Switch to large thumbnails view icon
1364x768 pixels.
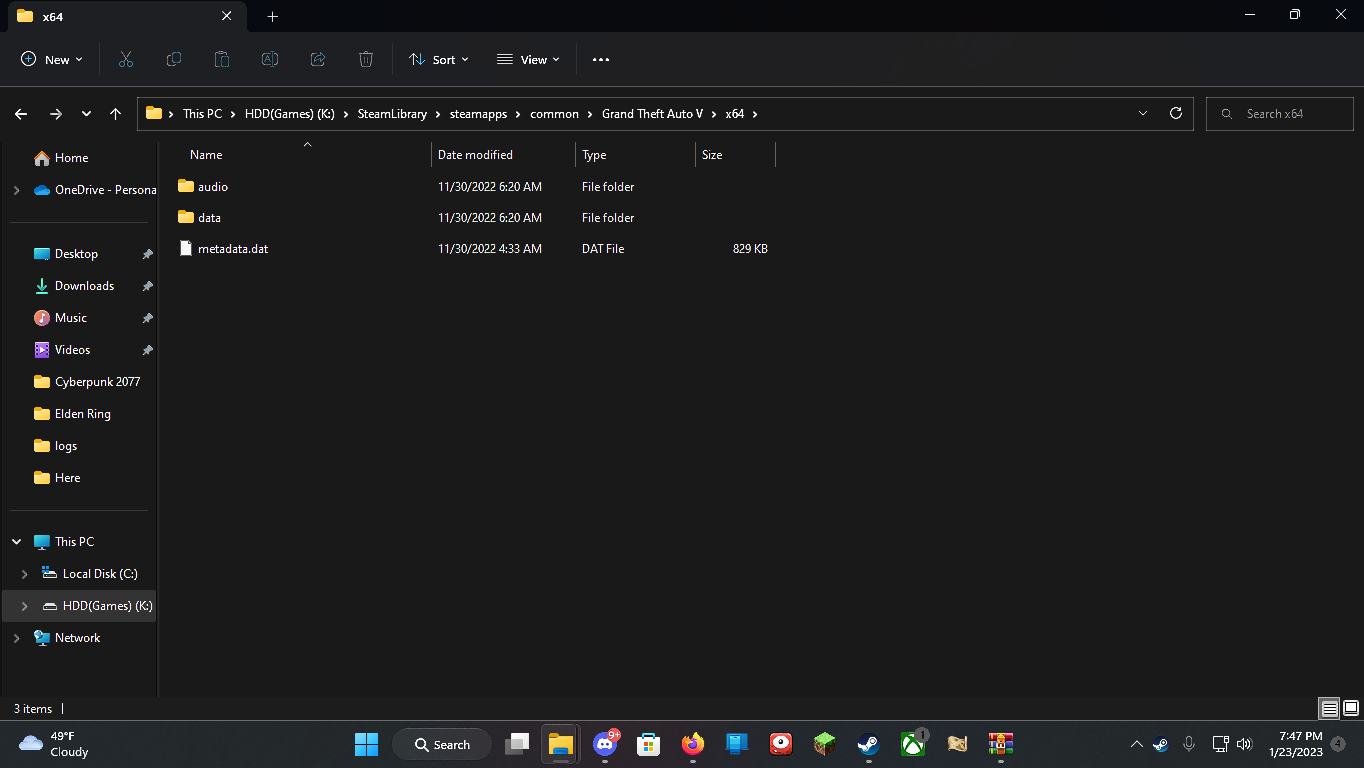[1350, 709]
